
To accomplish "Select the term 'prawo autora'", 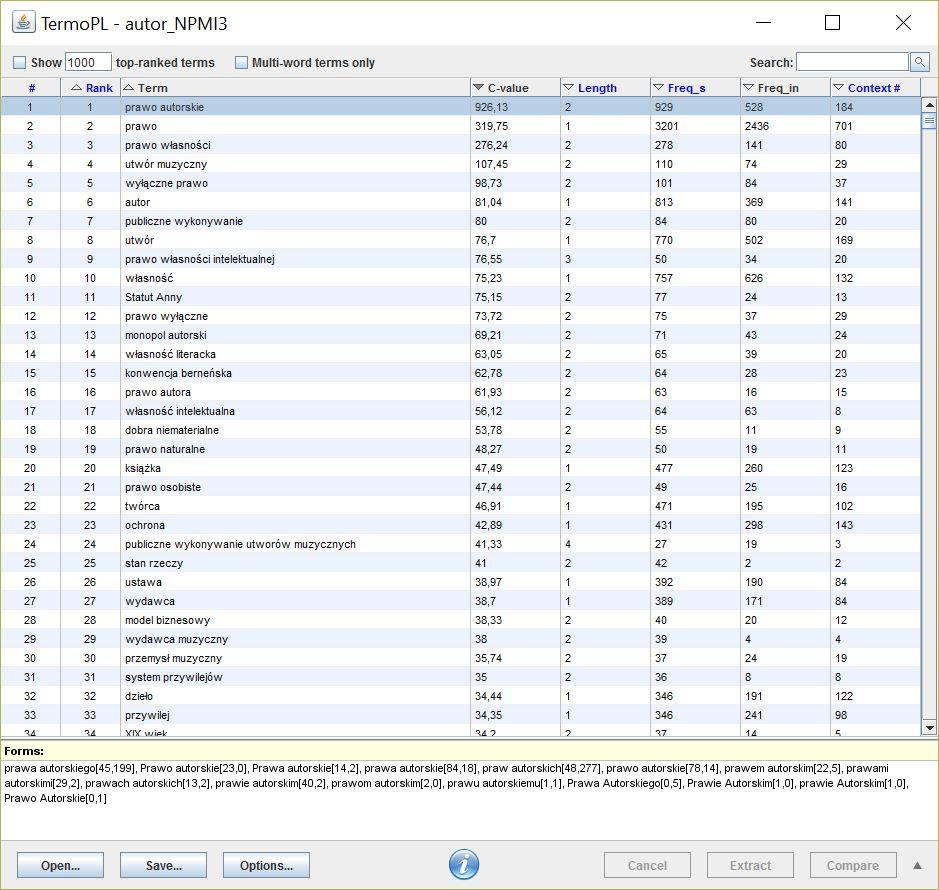I will tap(157, 392).
